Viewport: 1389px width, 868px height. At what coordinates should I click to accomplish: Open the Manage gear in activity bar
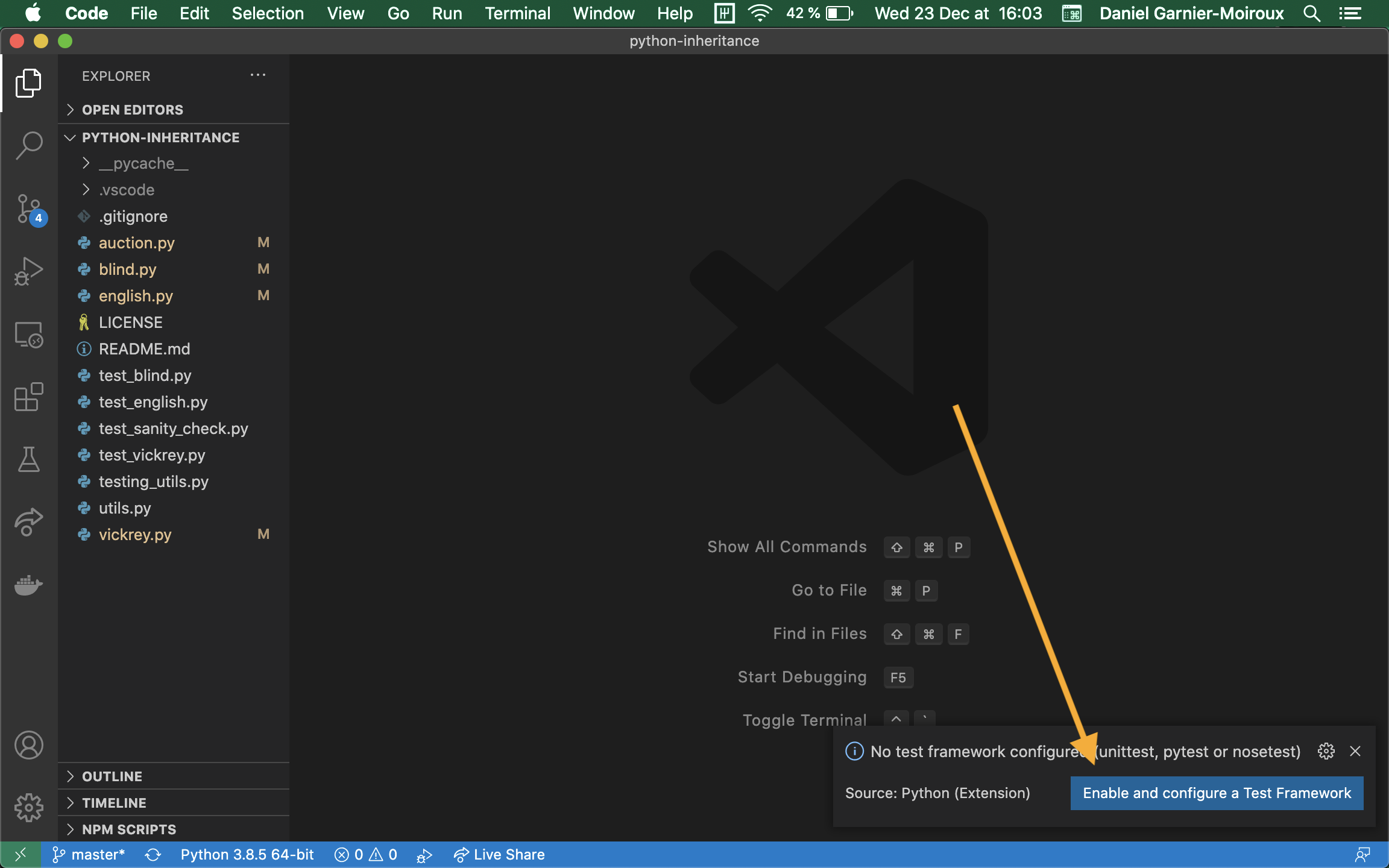pos(28,807)
